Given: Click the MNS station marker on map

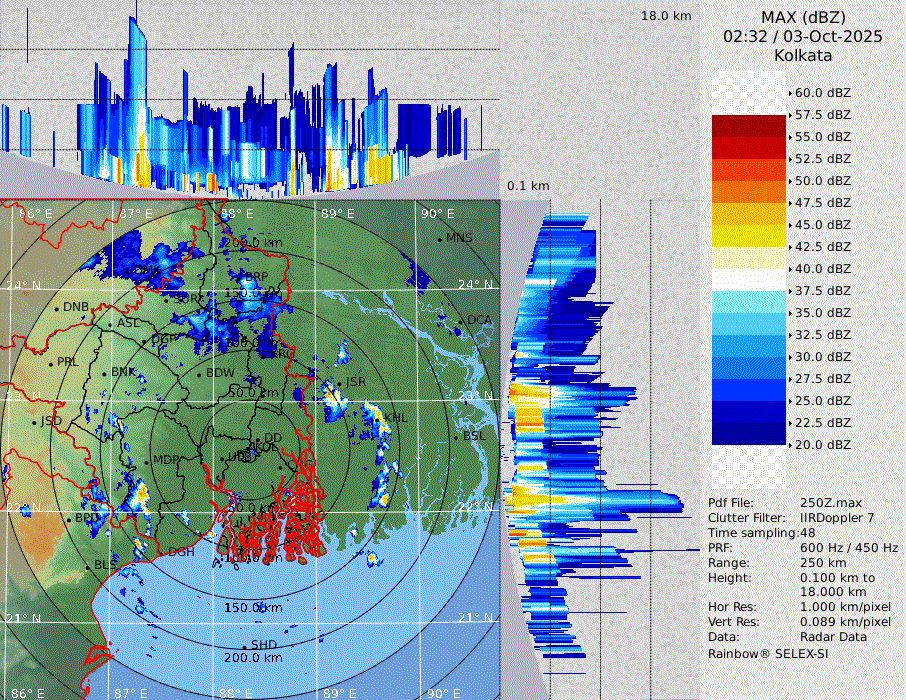Looking at the screenshot, I should coord(440,240).
